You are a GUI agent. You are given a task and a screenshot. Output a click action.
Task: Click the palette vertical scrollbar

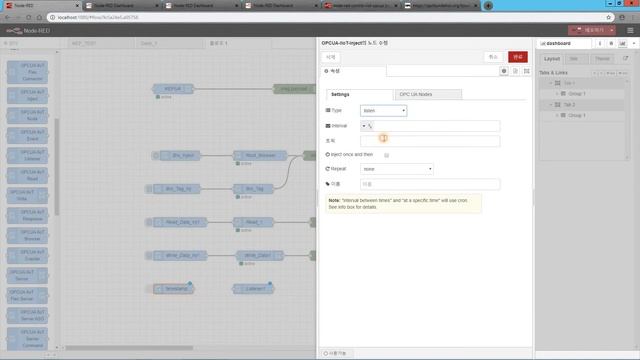pyautogui.click(x=57, y=167)
